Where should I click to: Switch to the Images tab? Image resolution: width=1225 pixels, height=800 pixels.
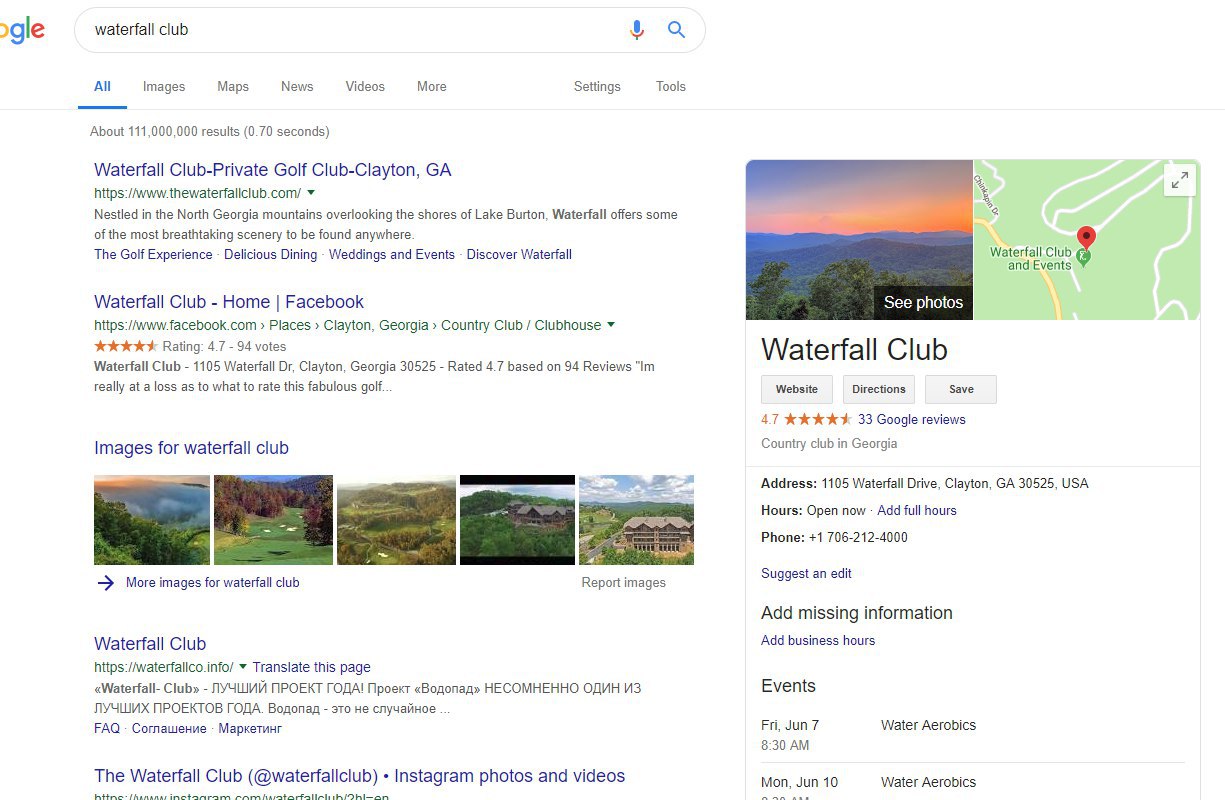164,87
